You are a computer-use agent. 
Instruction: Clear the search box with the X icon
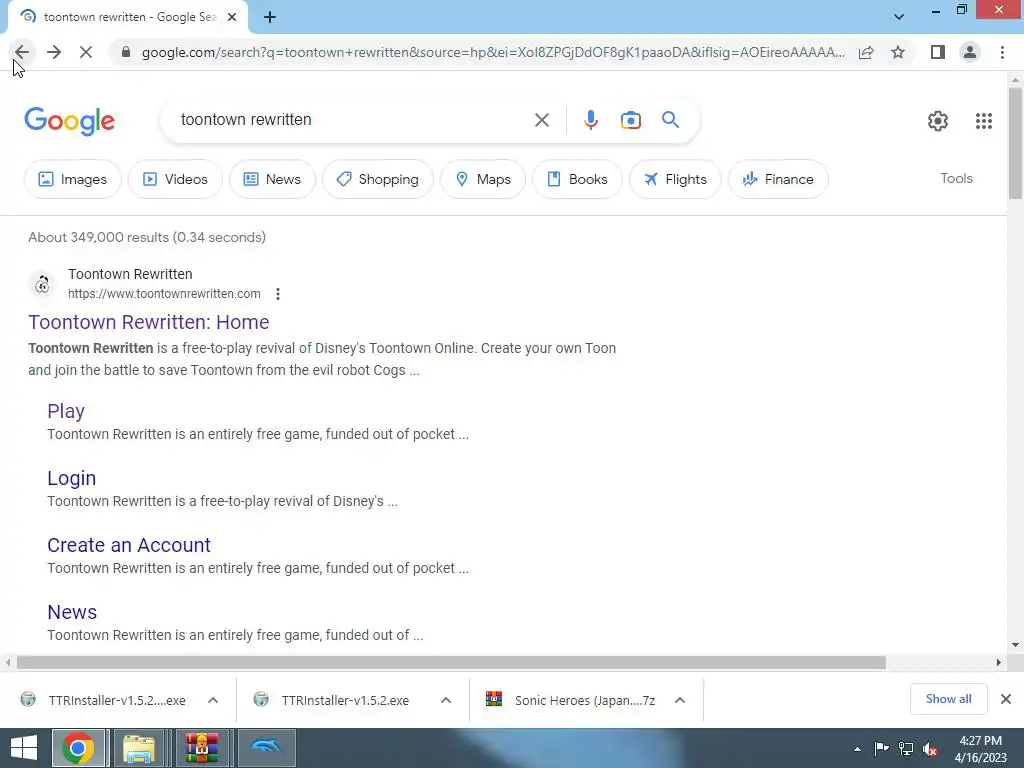pos(541,120)
